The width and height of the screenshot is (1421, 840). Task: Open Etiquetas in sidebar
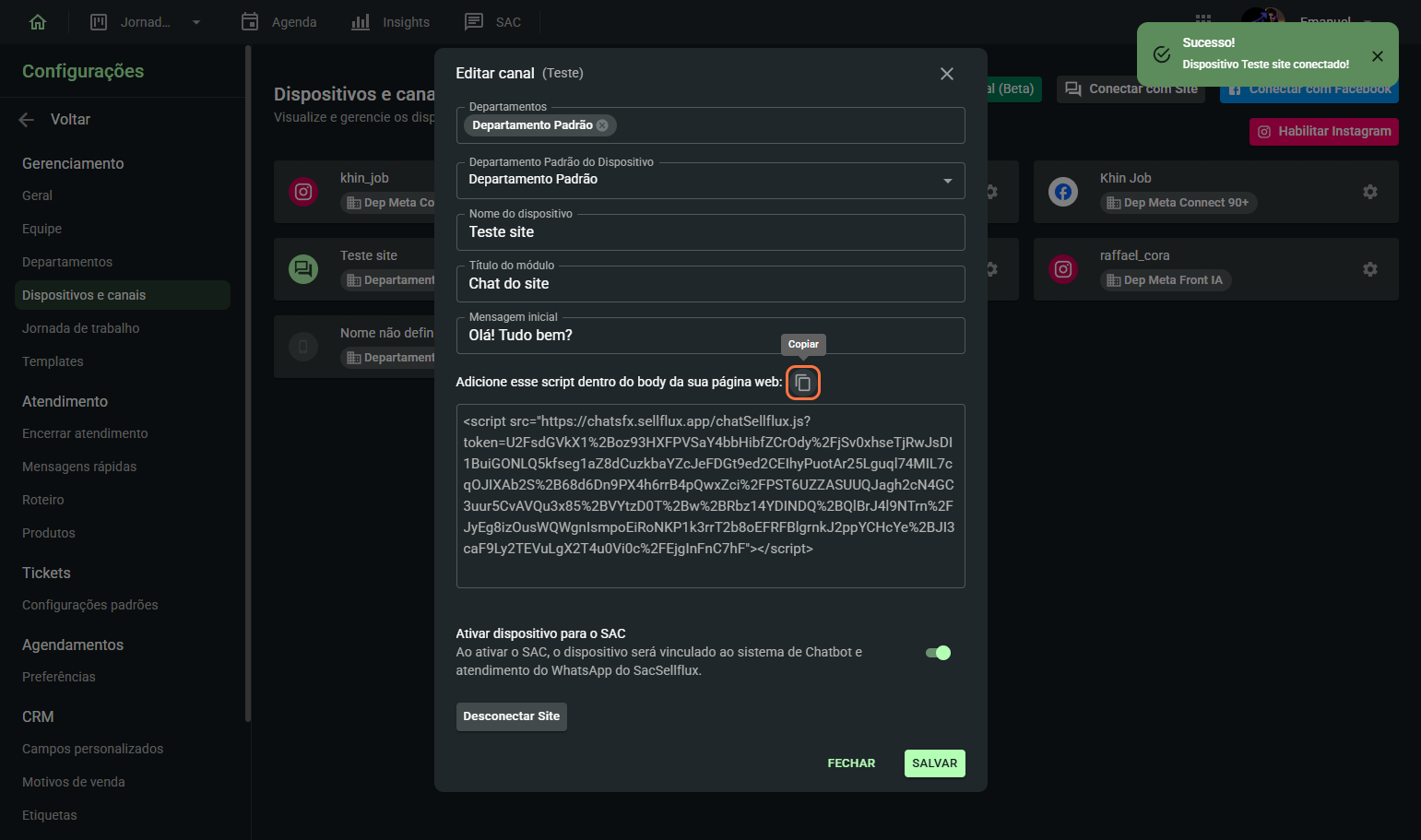(50, 815)
